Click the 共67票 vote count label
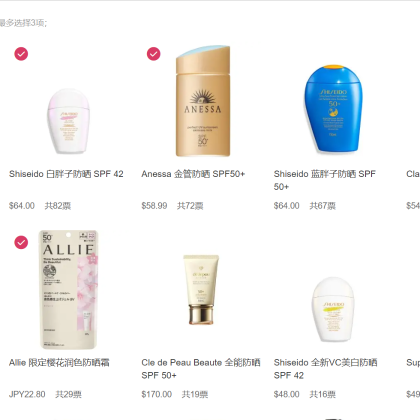Image resolution: width=420 pixels, height=420 pixels. (x=322, y=206)
